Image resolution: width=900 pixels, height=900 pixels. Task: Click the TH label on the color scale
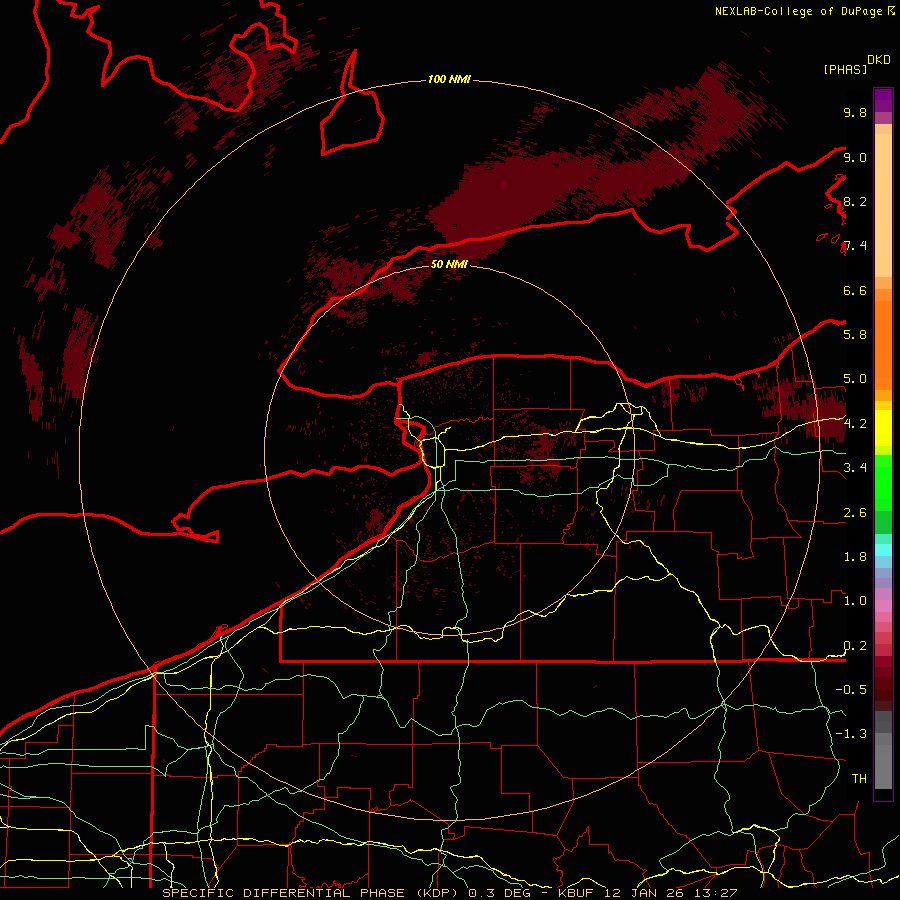pos(859,779)
